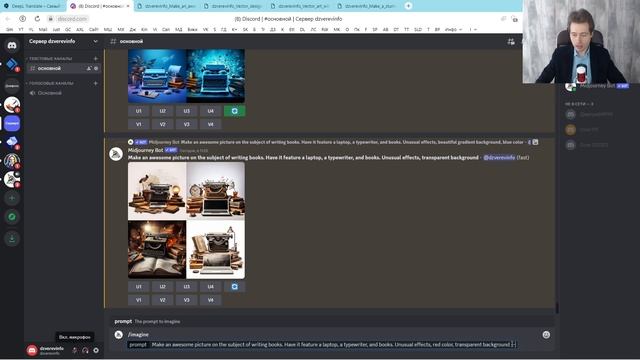640x360 pixels.
Task: Click U4 under the blue typewriter images
Action: 211,111
